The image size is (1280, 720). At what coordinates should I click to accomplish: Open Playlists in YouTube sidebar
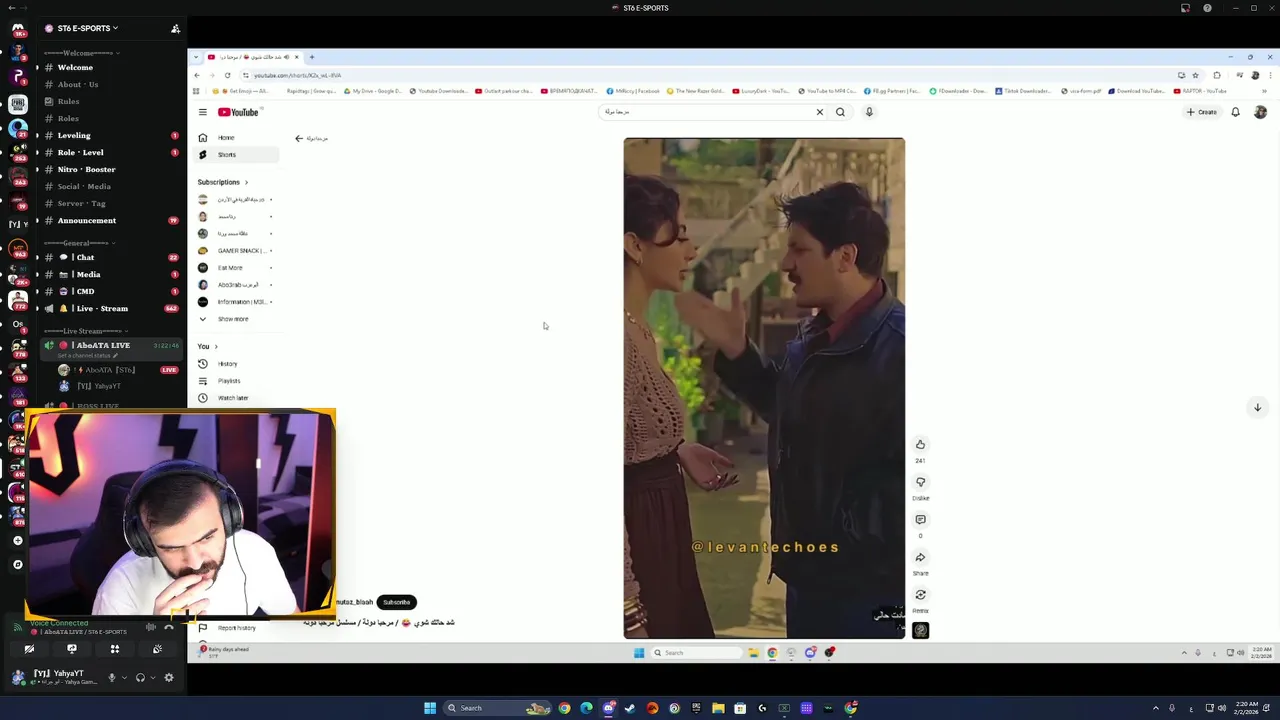(x=237, y=381)
